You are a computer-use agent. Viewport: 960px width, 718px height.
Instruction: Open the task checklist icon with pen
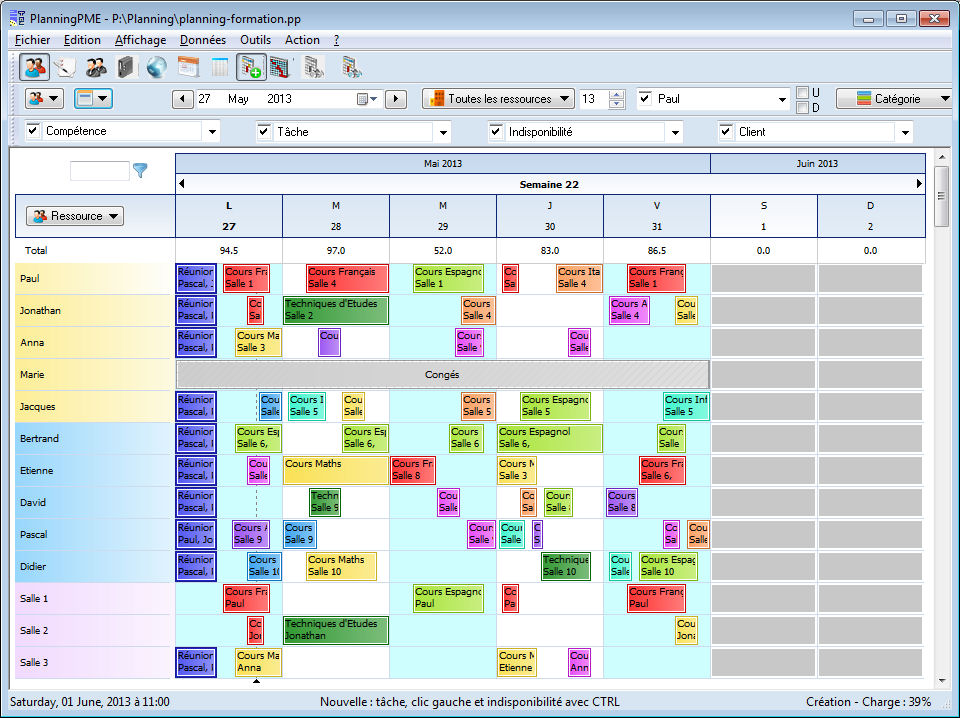[65, 67]
